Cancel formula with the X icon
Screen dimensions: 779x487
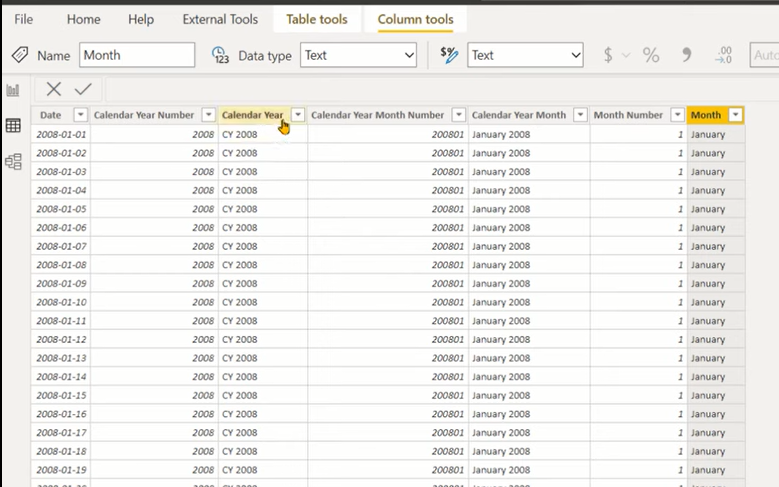point(54,89)
